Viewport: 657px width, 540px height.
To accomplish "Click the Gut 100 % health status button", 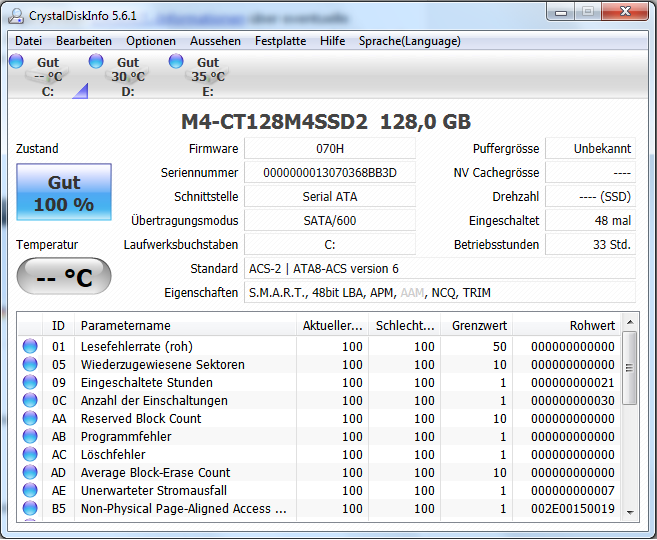I will pos(64,192).
